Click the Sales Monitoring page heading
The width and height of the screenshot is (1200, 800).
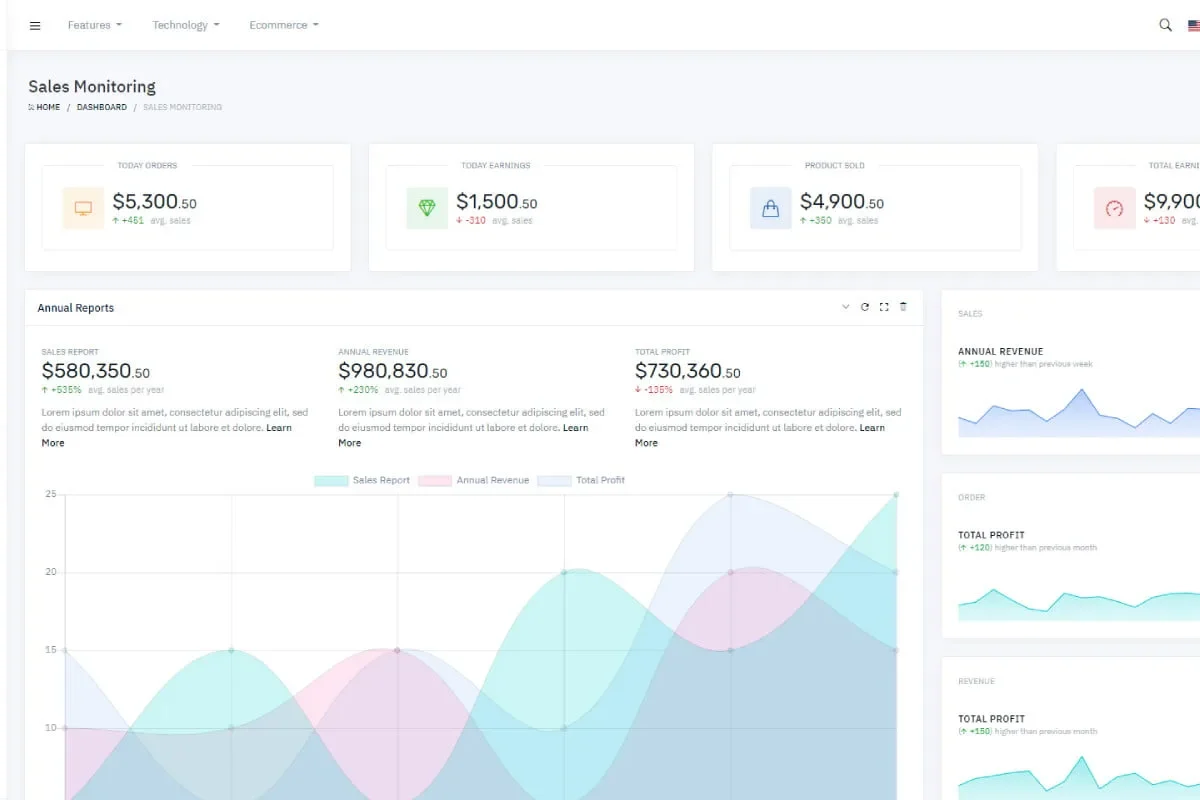[92, 87]
